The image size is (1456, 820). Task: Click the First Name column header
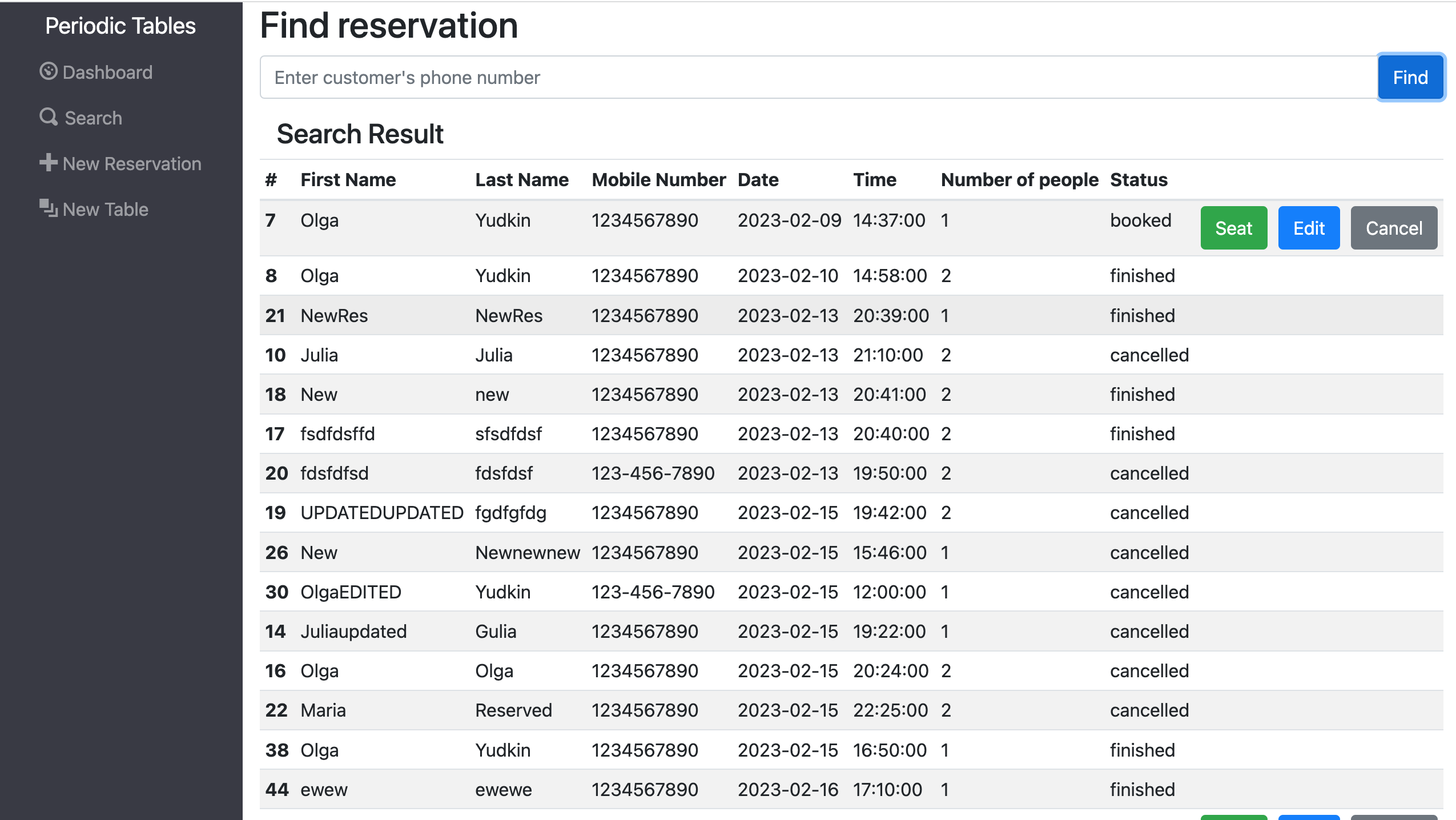[348, 180]
